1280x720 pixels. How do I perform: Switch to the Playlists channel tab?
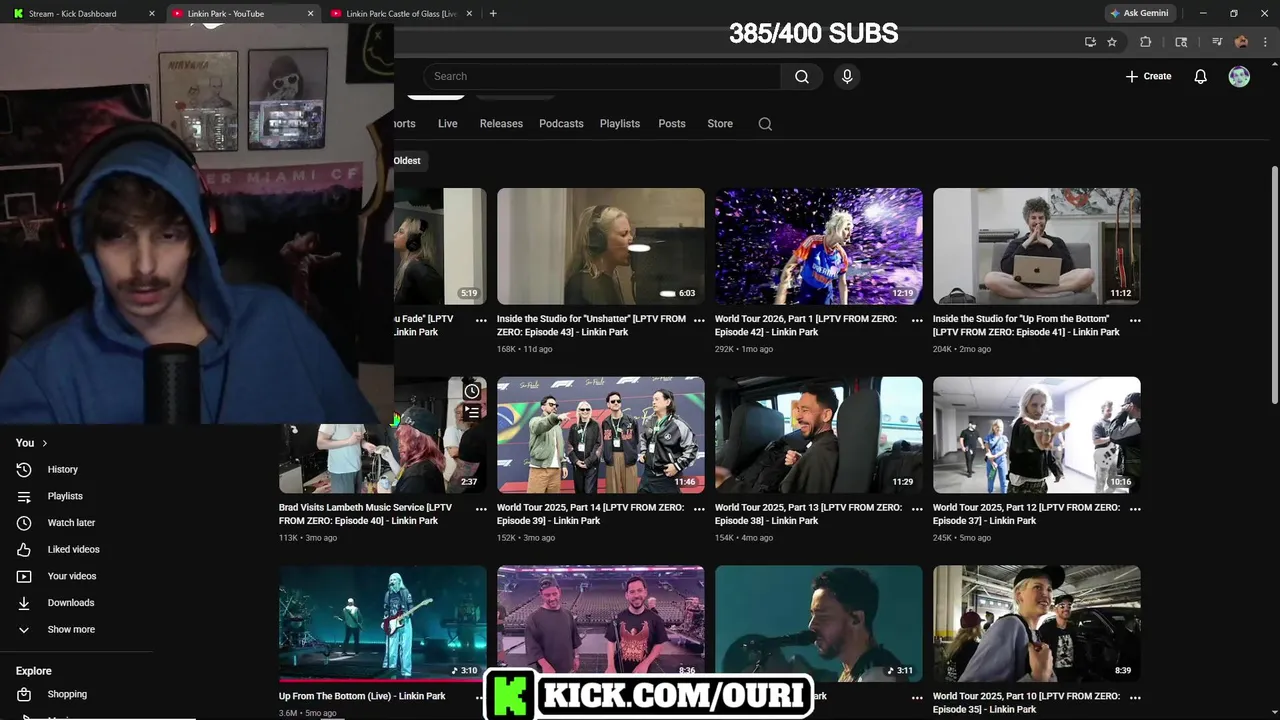coord(620,124)
